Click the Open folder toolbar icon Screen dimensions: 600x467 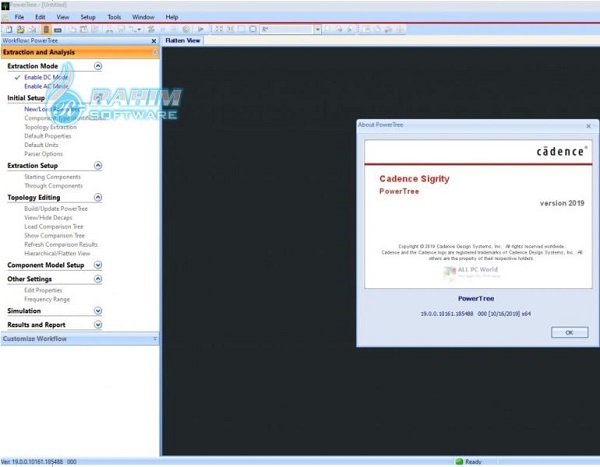point(20,29)
